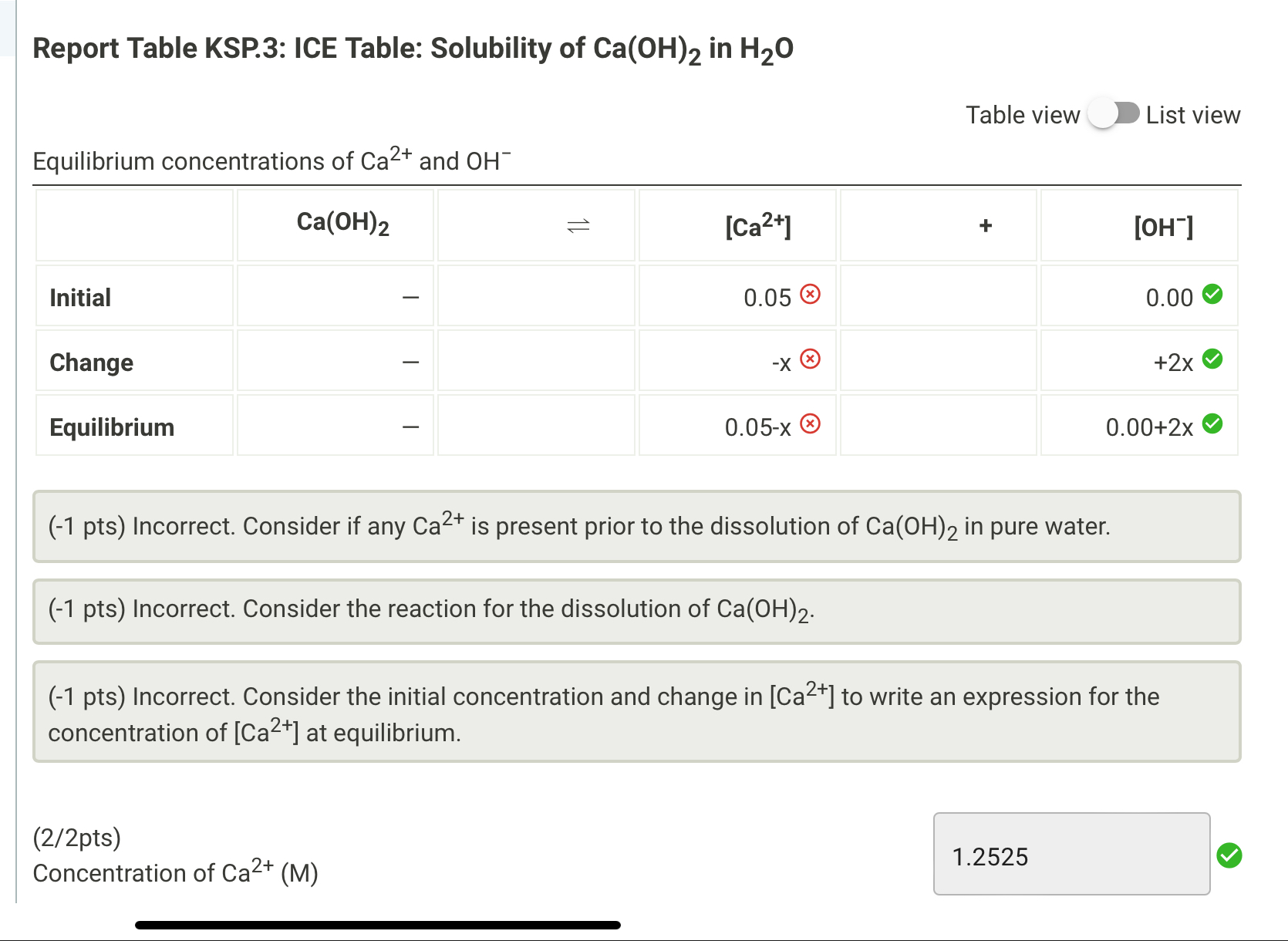This screenshot has width=1288, height=941.
Task: Click the green check beside 0.00
Action: pos(1212,294)
